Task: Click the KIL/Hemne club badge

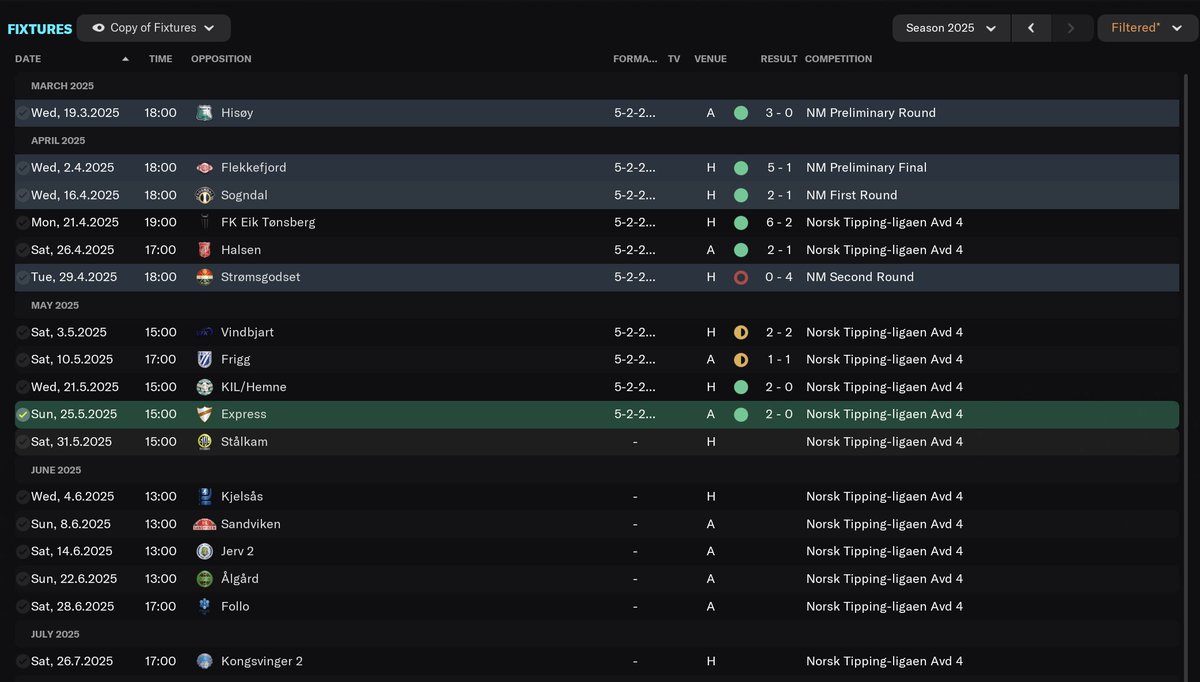Action: (205, 387)
